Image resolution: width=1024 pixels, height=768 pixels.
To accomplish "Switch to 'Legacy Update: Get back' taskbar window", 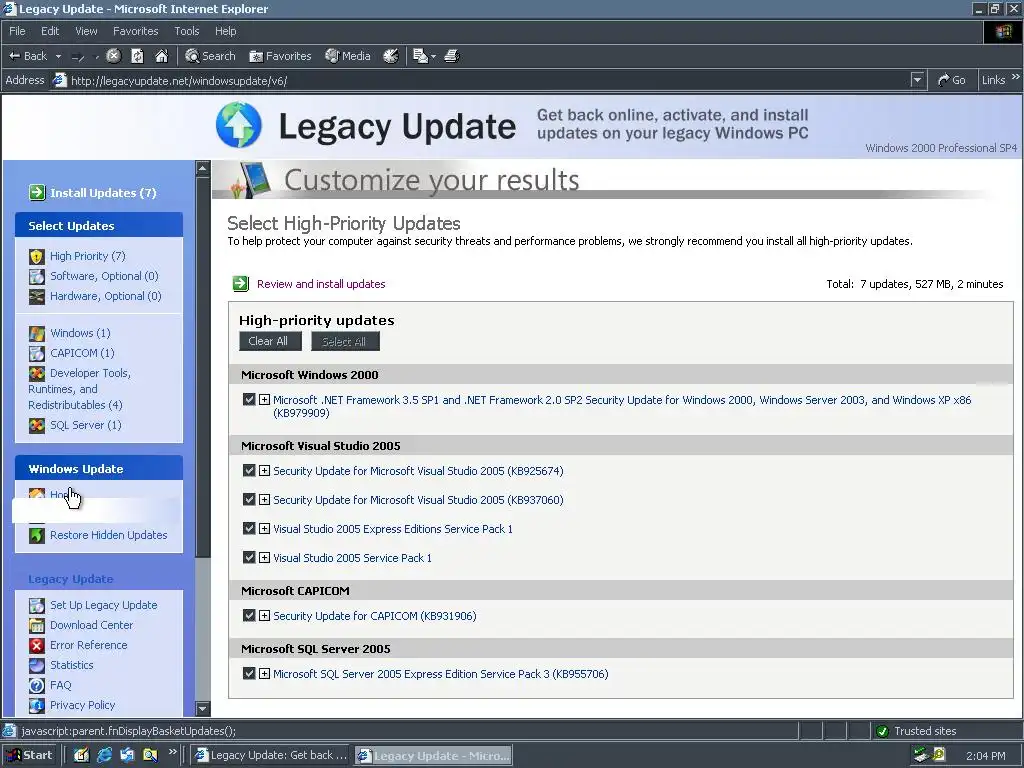I will [x=272, y=756].
